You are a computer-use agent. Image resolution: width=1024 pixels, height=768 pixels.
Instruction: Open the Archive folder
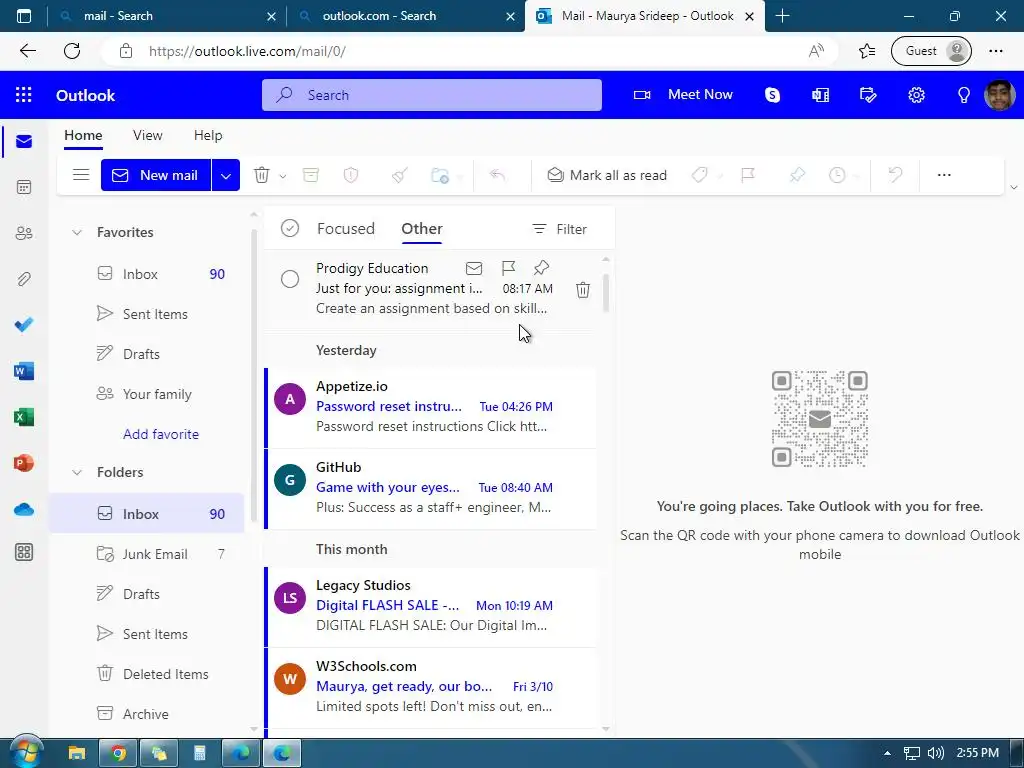point(147,714)
